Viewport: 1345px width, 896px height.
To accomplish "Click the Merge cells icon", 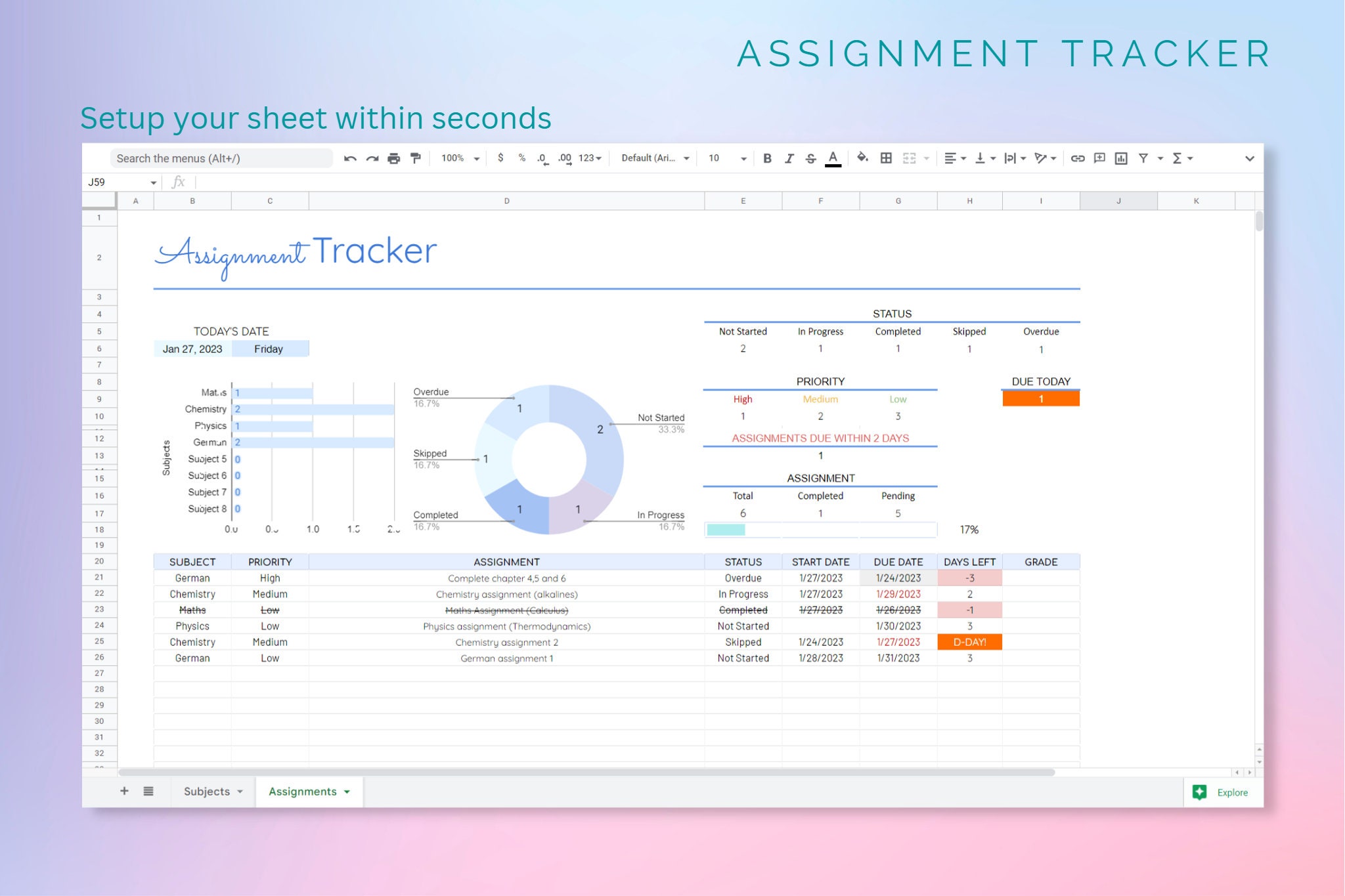I will click(909, 158).
